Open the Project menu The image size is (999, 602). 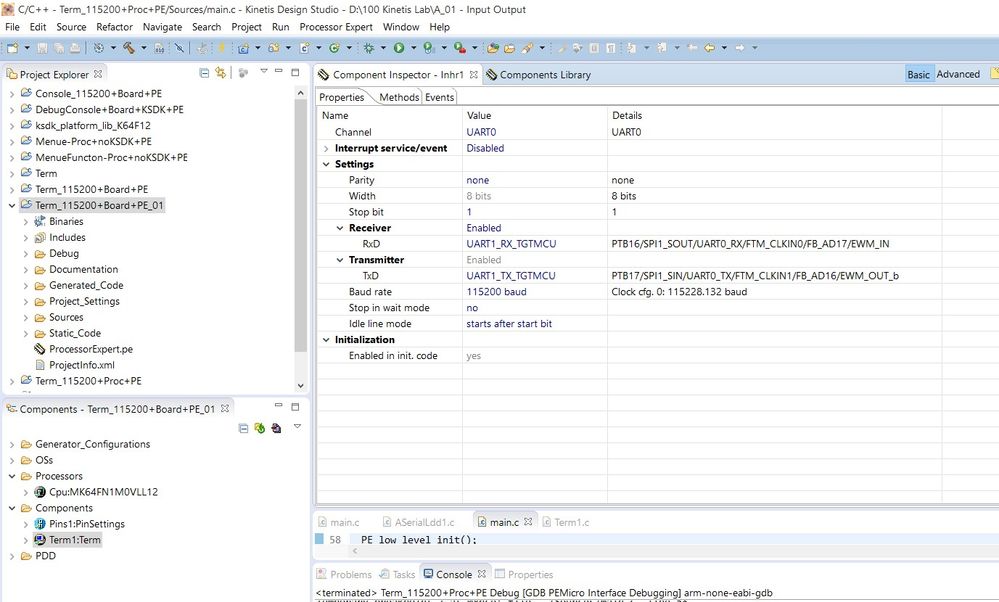tap(246, 27)
